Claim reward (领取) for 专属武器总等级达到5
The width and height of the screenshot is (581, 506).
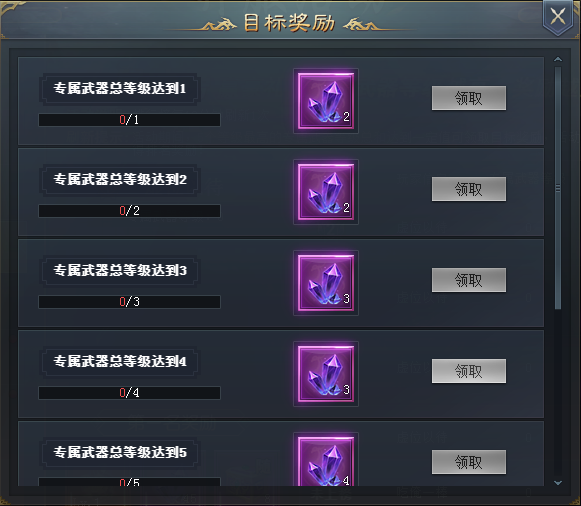[469, 462]
